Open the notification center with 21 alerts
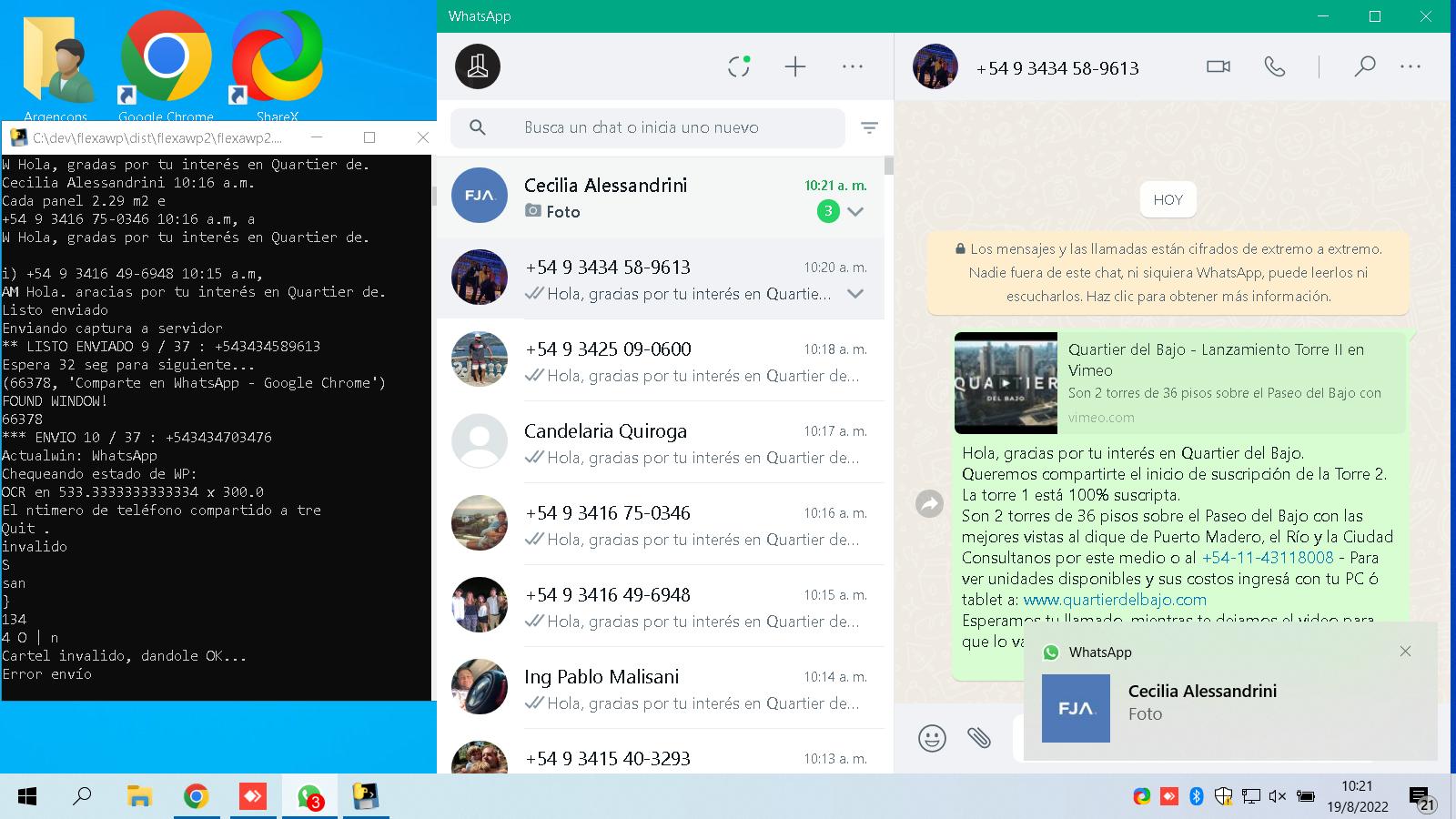The image size is (1456, 819). coord(1422,799)
